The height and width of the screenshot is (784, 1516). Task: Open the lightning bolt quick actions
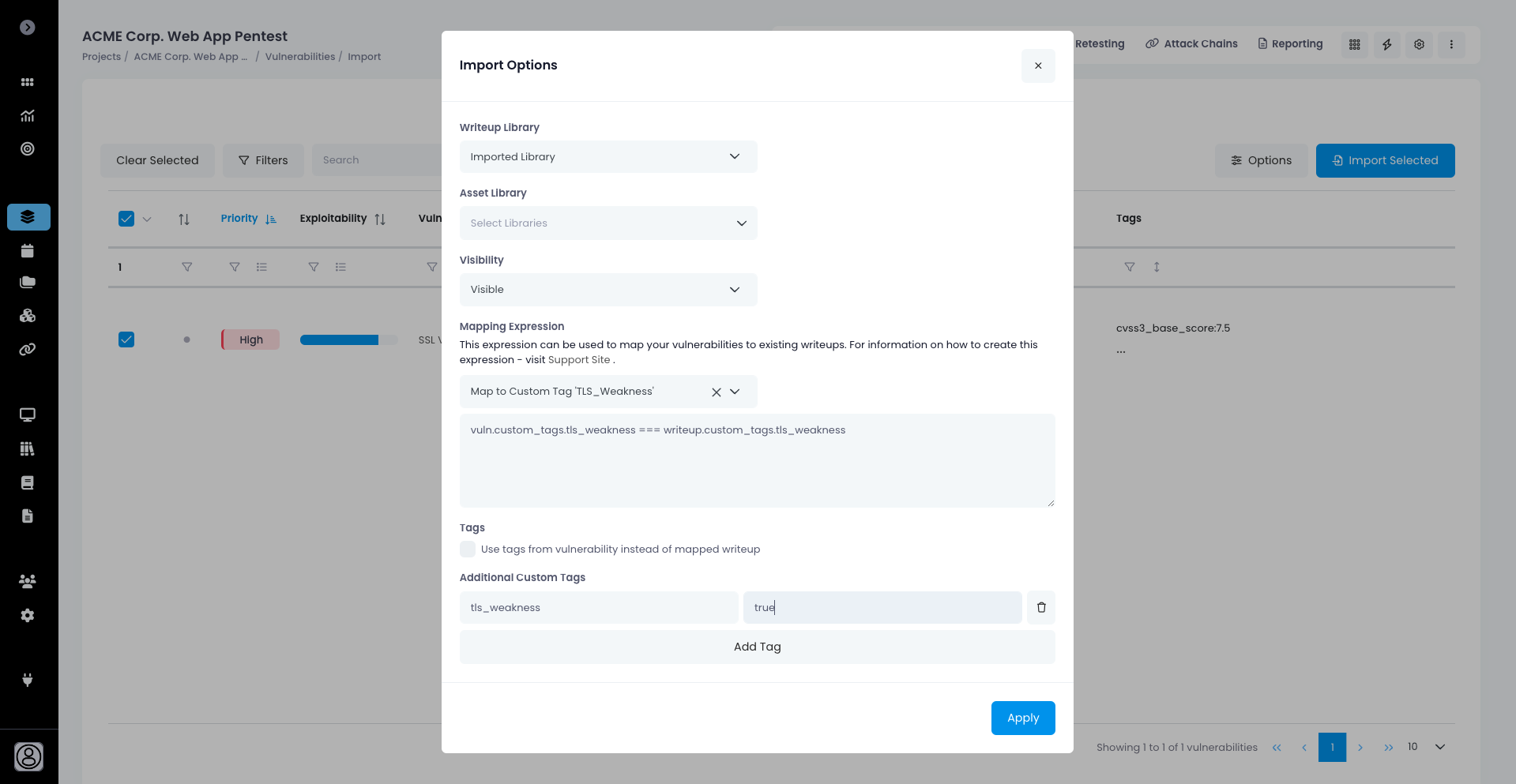point(1386,44)
